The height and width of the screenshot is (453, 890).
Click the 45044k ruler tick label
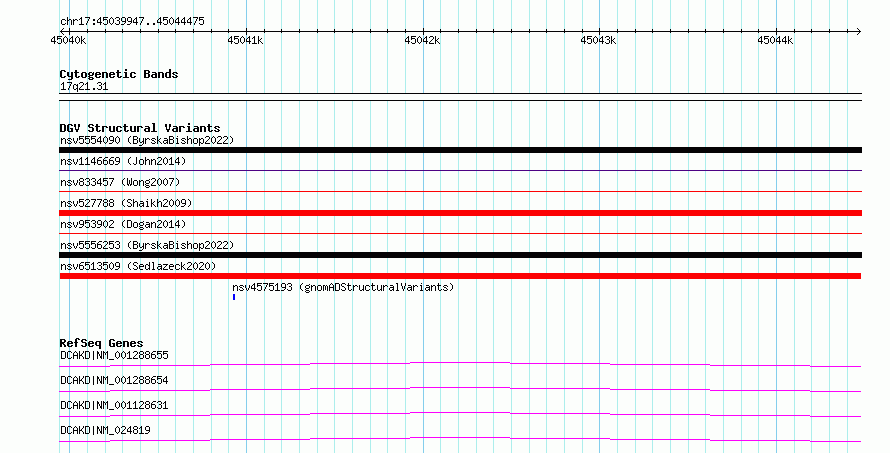[775, 40]
